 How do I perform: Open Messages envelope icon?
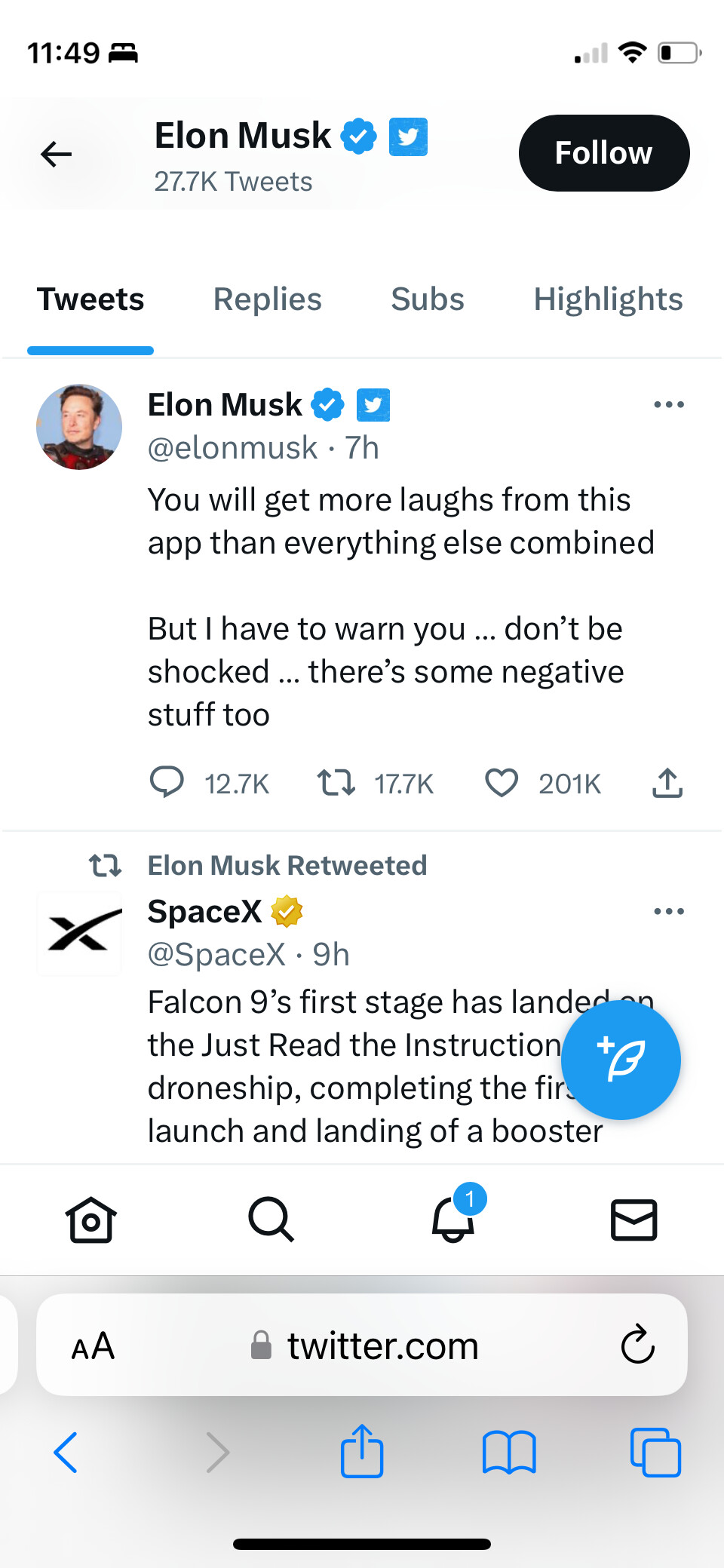point(633,1220)
